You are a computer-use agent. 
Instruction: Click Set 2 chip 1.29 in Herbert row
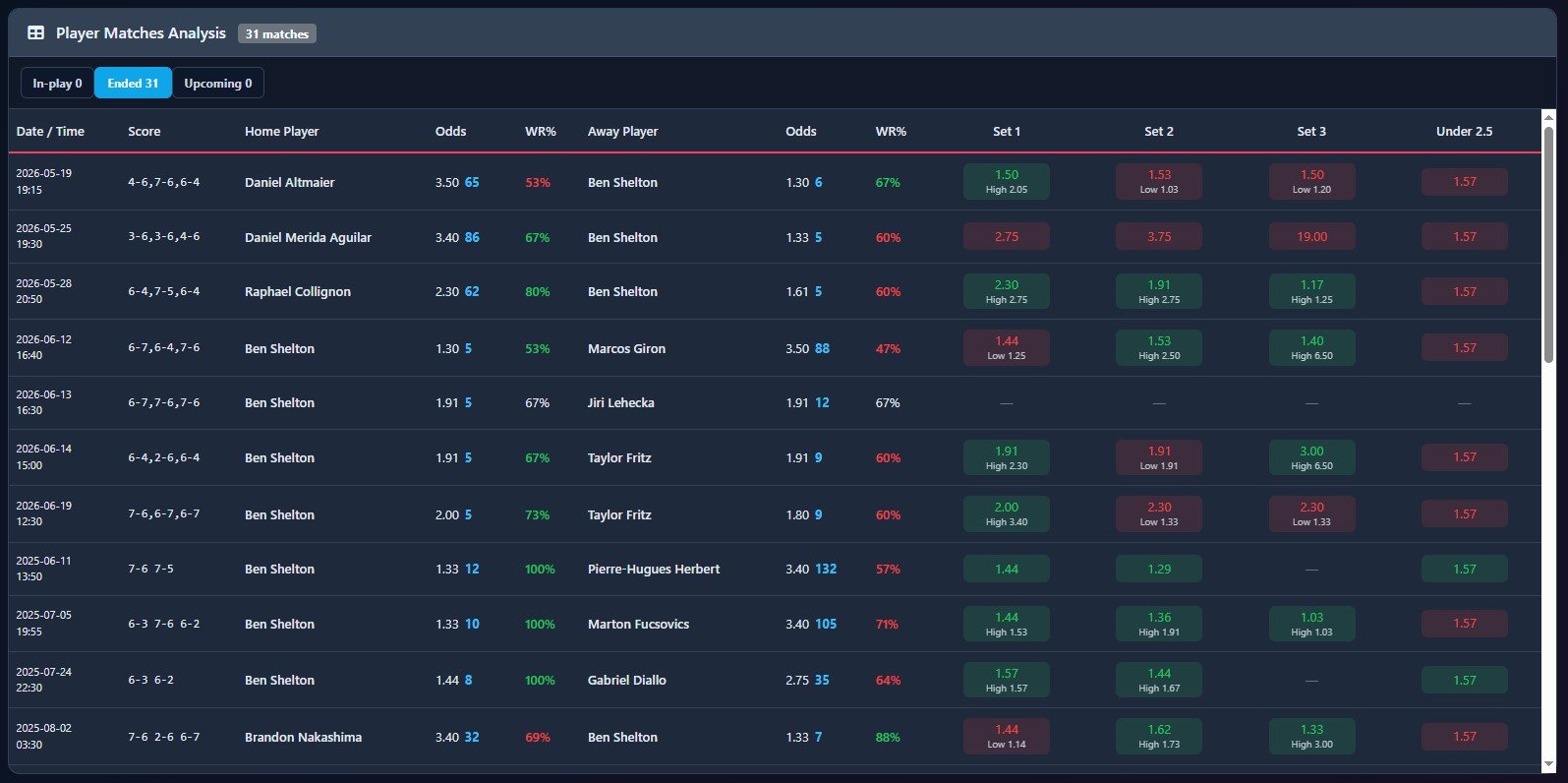tap(1159, 570)
